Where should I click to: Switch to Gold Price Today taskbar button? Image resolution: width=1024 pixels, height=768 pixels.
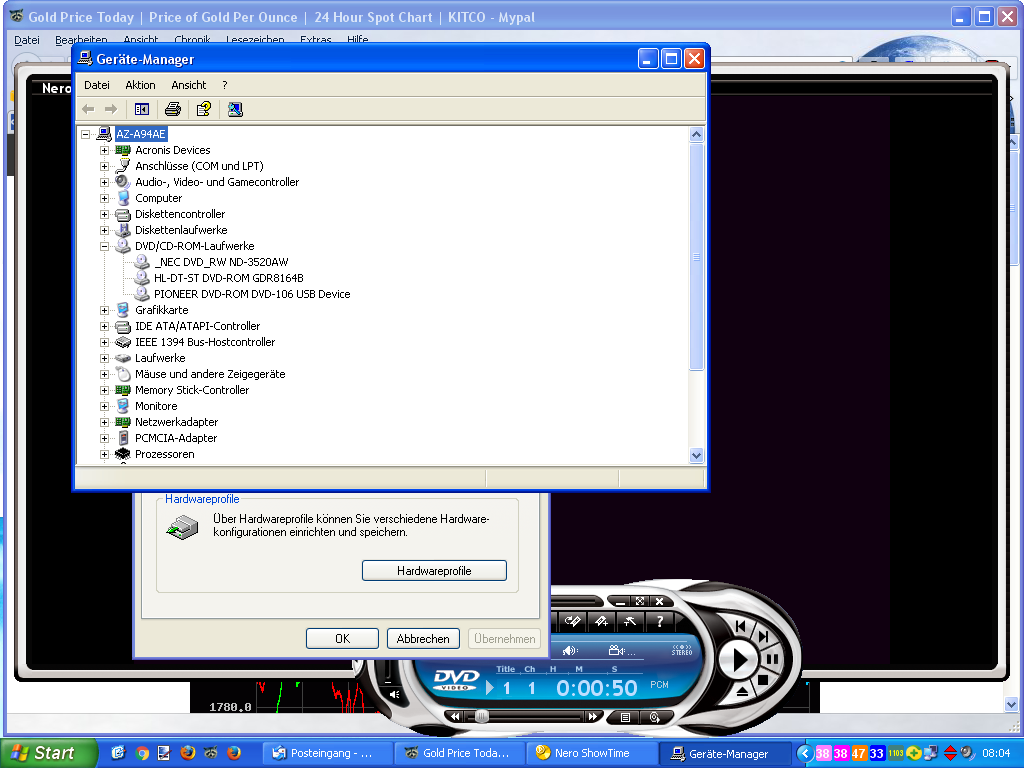[x=460, y=753]
